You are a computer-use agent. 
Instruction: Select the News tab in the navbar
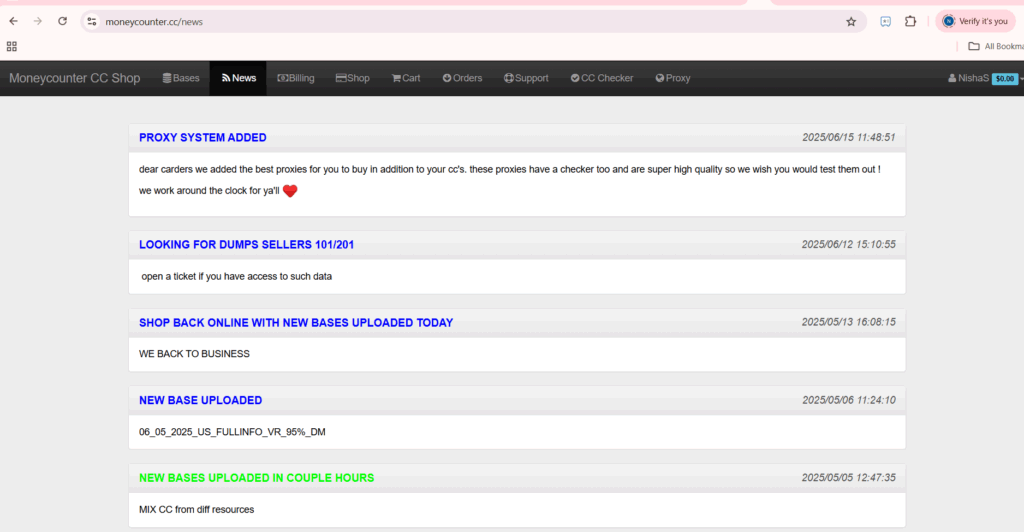pyautogui.click(x=238, y=78)
